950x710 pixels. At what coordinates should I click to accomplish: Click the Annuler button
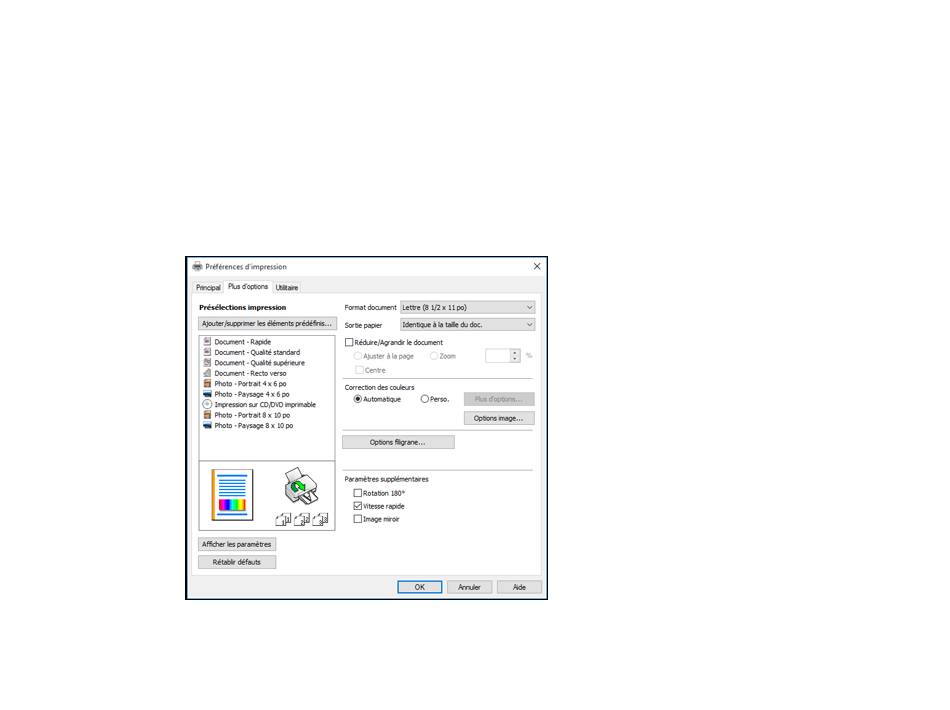(x=469, y=587)
